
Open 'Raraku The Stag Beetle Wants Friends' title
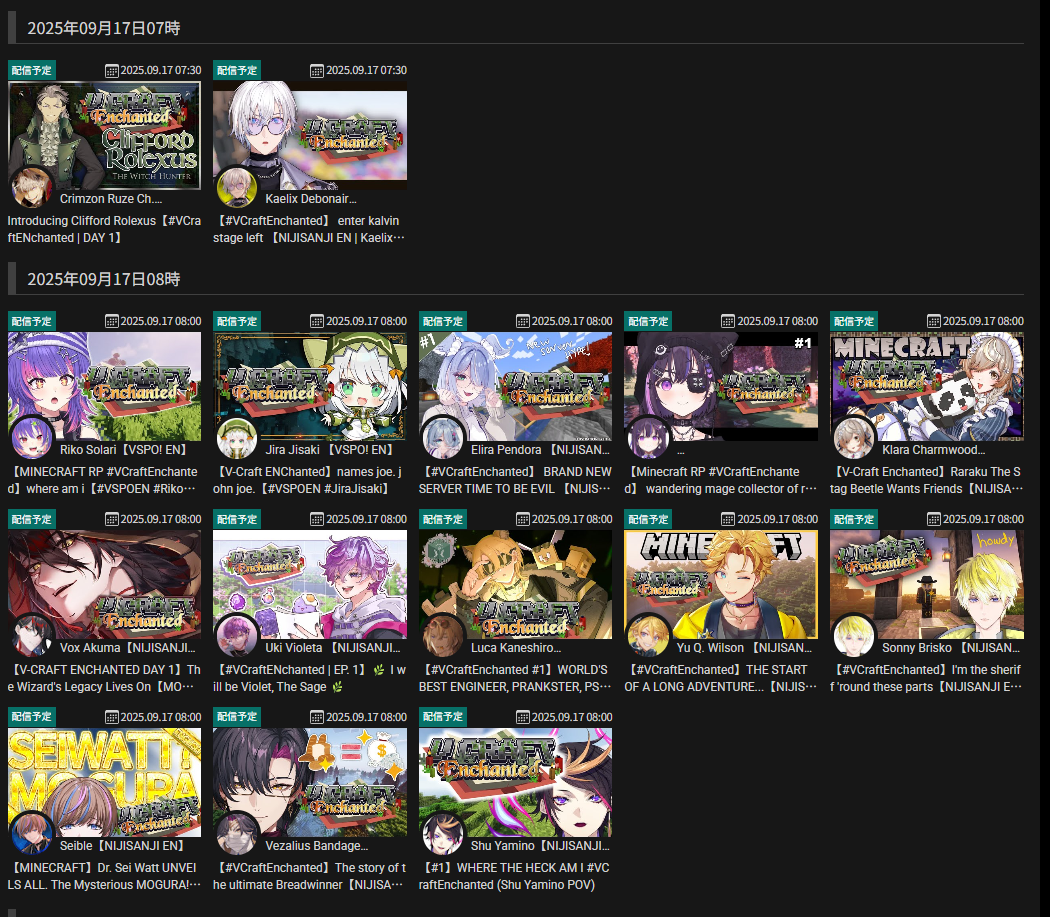click(x=927, y=480)
